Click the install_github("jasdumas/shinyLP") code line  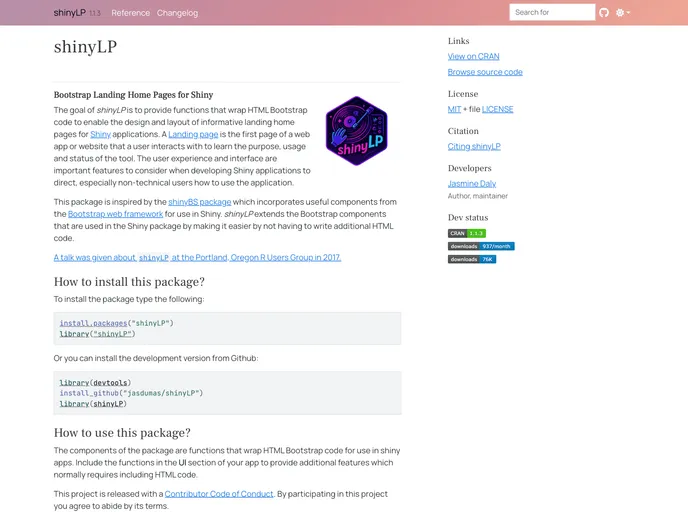point(131,393)
